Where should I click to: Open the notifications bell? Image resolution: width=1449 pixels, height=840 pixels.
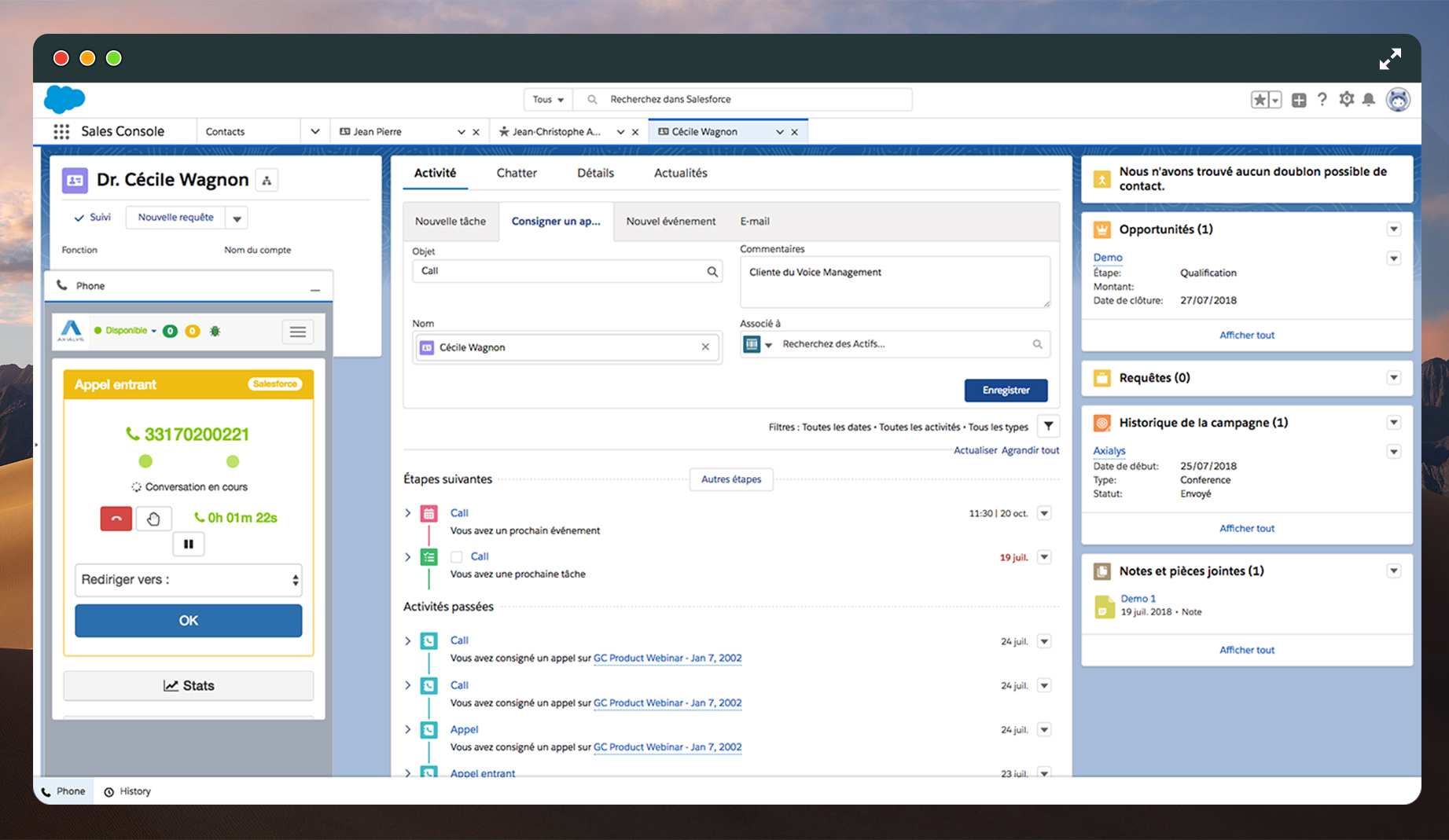[1369, 100]
